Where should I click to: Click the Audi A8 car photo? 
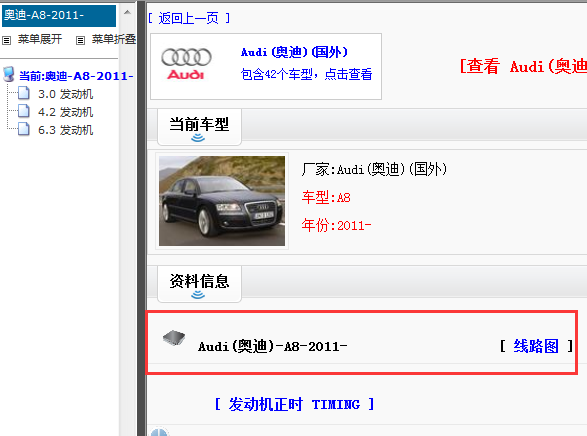(222, 201)
